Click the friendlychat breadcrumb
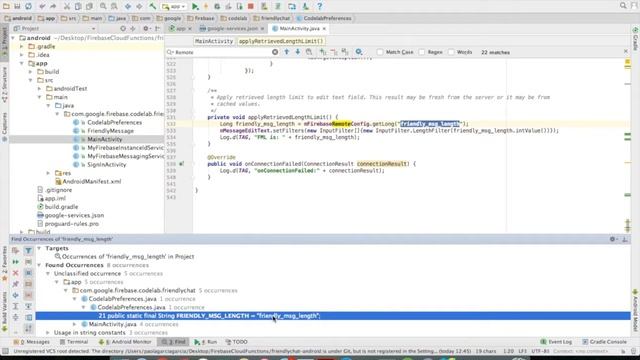 tap(272, 18)
